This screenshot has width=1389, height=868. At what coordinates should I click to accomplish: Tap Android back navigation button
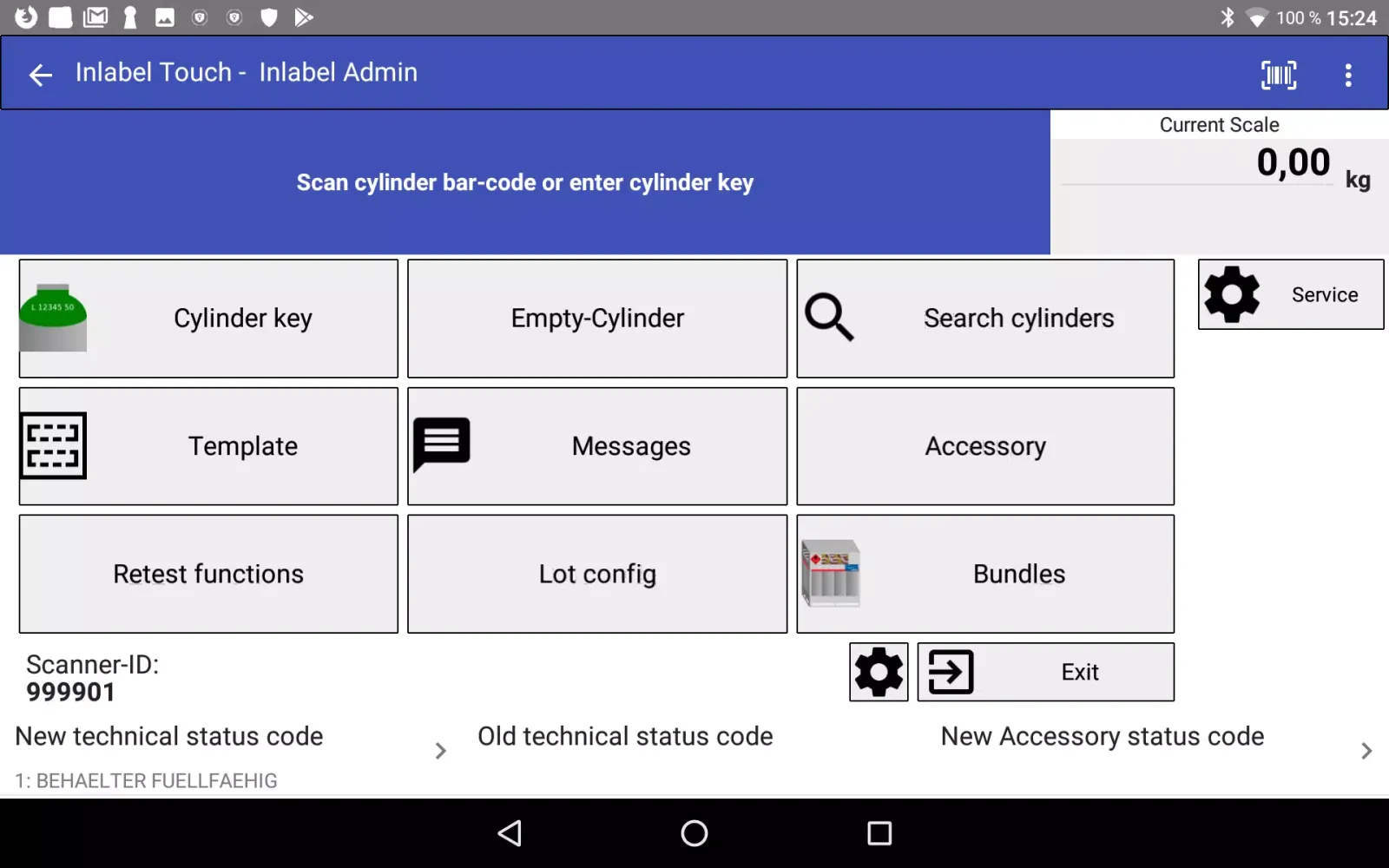(x=510, y=833)
